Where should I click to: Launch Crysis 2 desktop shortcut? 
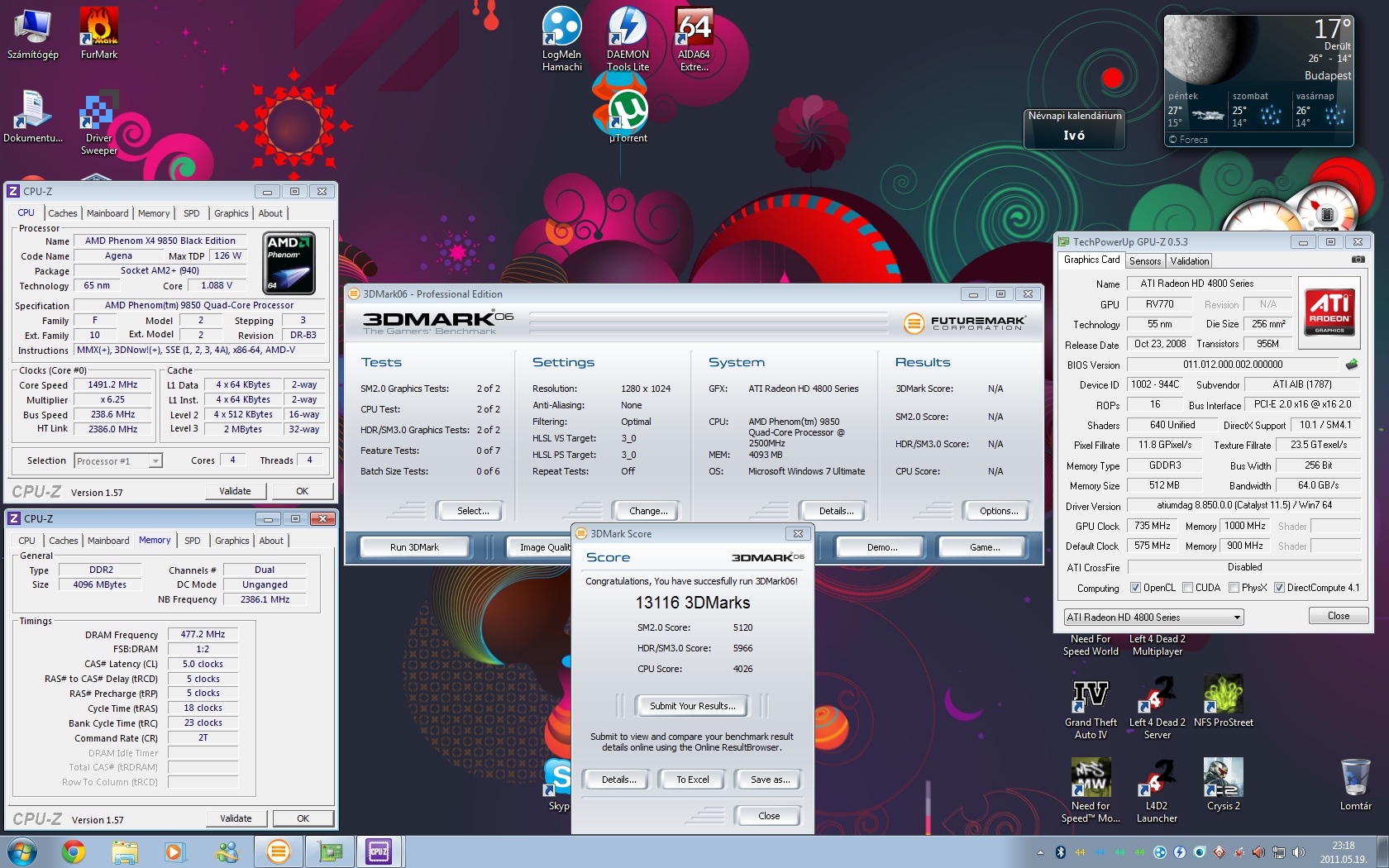1224,785
